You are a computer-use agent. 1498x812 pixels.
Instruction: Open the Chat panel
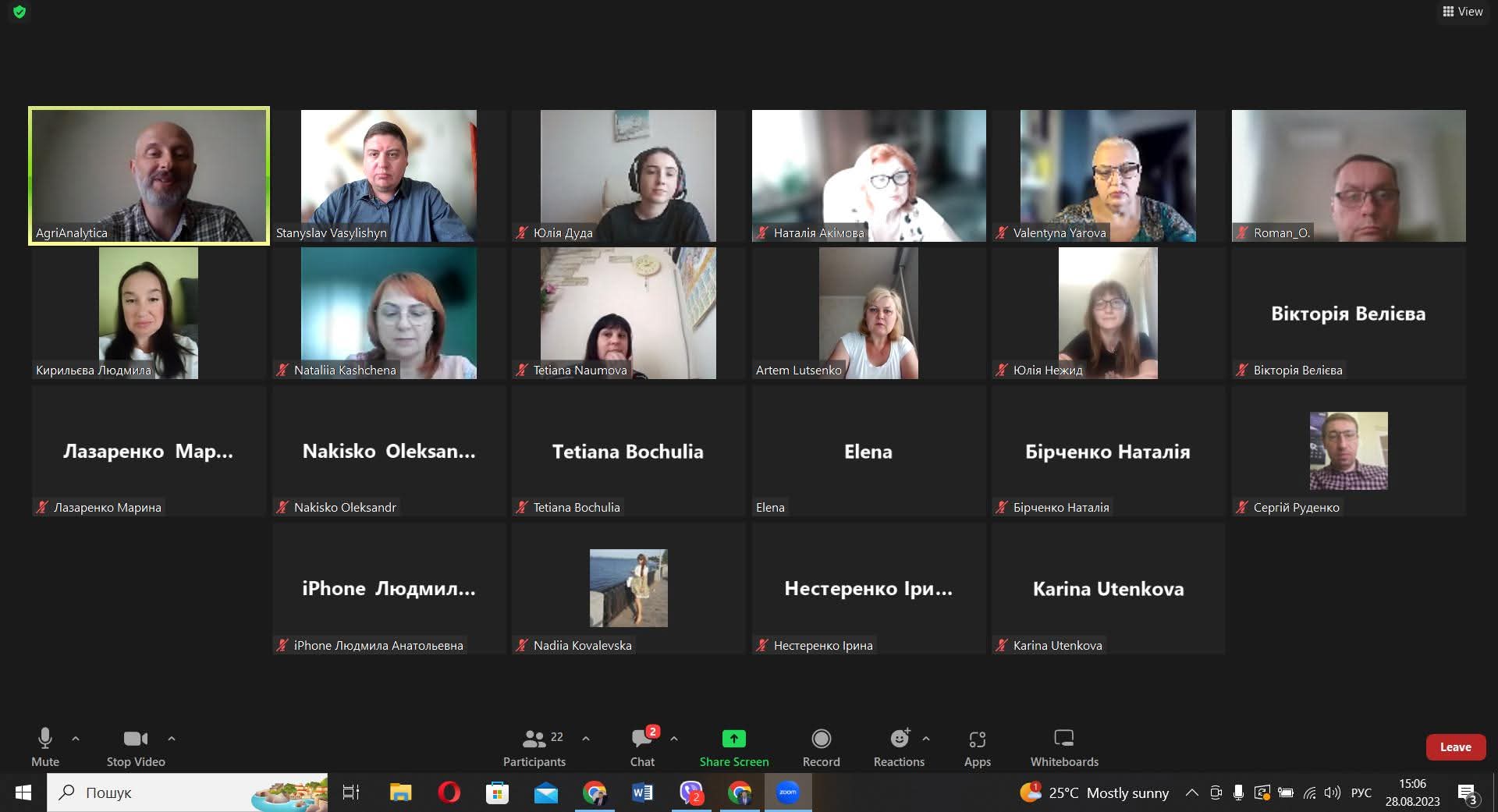642,746
